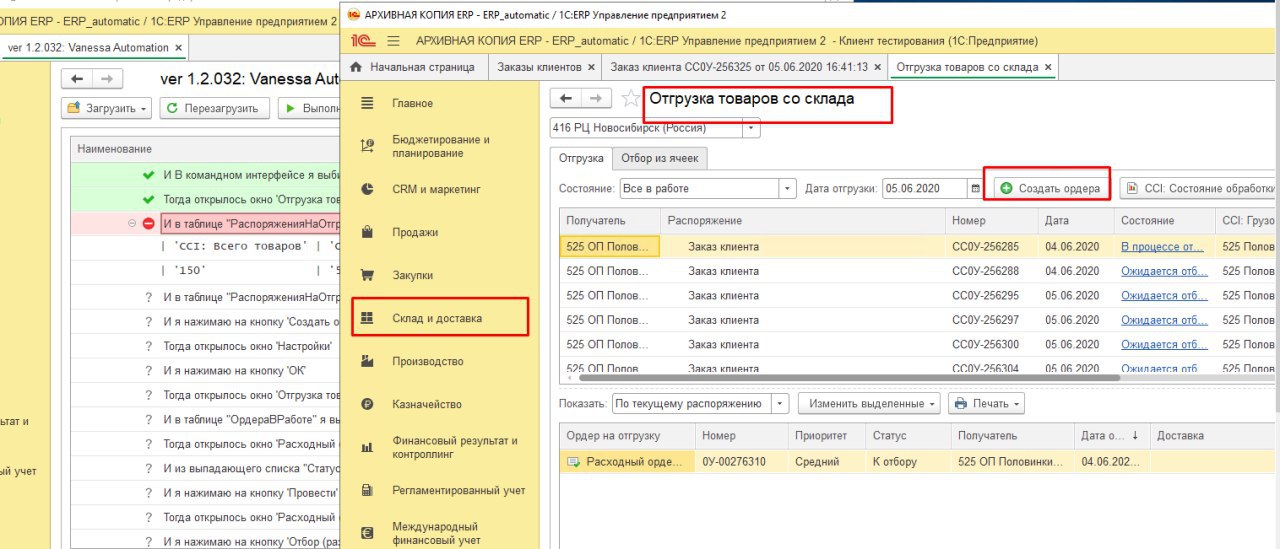Open the Производство section
The image size is (1280, 549).
pos(428,361)
